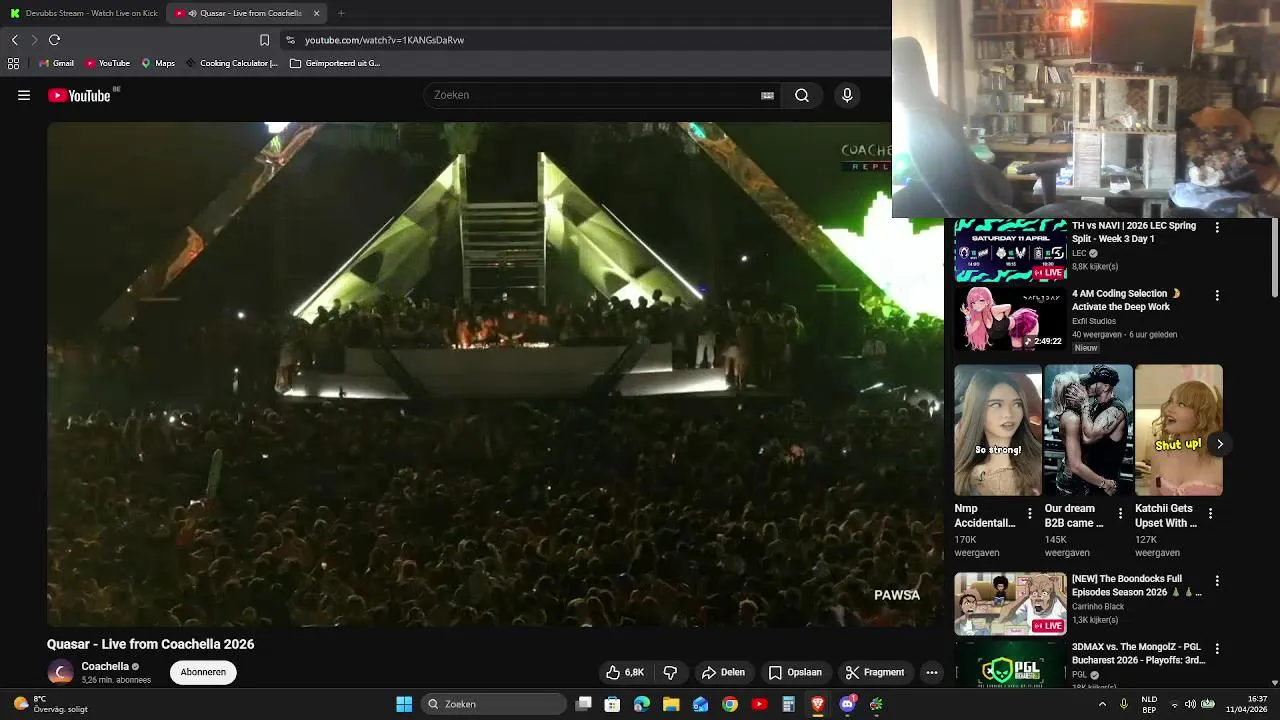
Task: Bookmark this page with the bookmark icon
Action: pyautogui.click(x=264, y=40)
